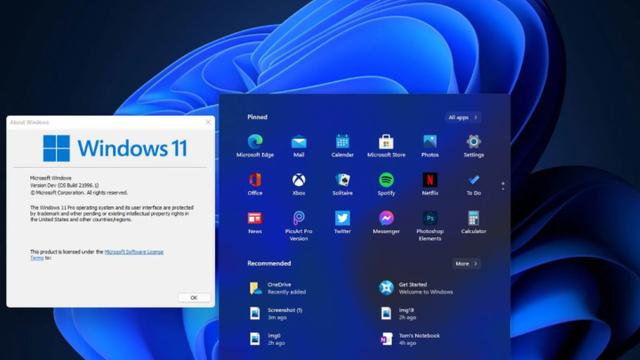The width and height of the screenshot is (640, 360).
Task: Open the Img0 recommended file
Action: [x=267, y=339]
